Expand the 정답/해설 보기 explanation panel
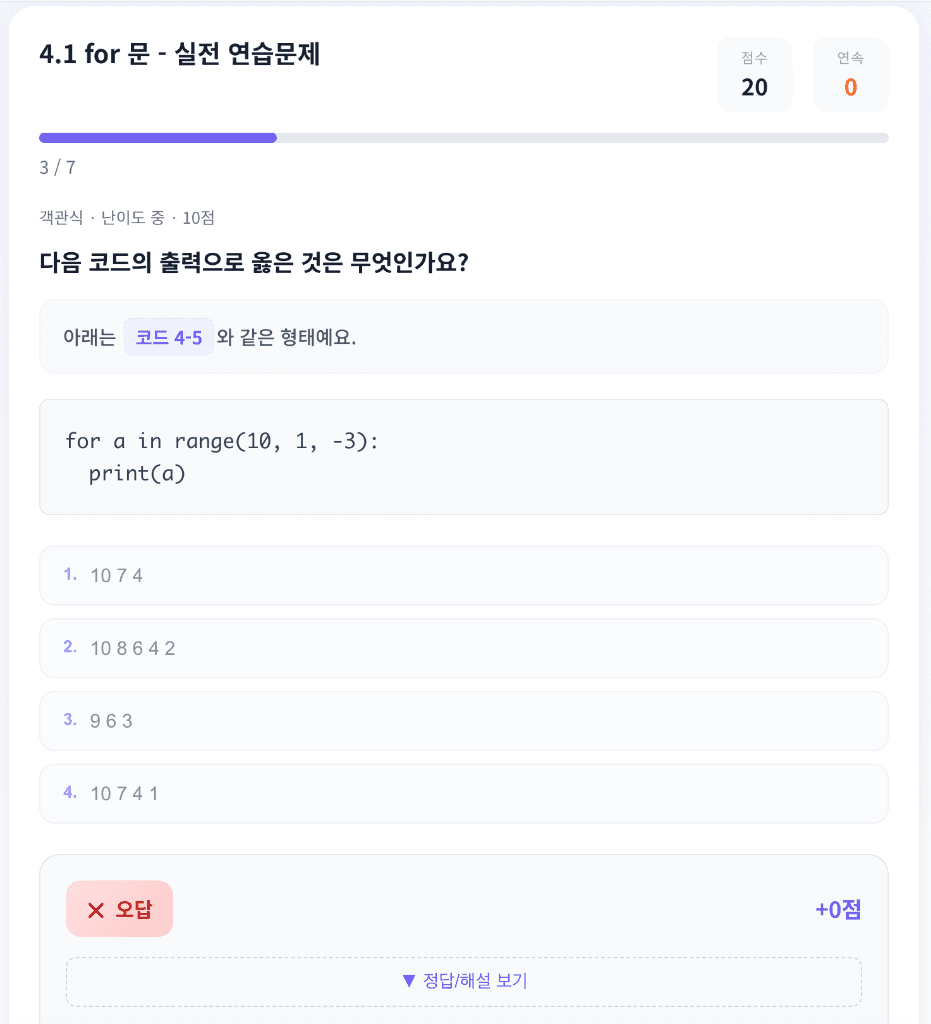 point(463,981)
